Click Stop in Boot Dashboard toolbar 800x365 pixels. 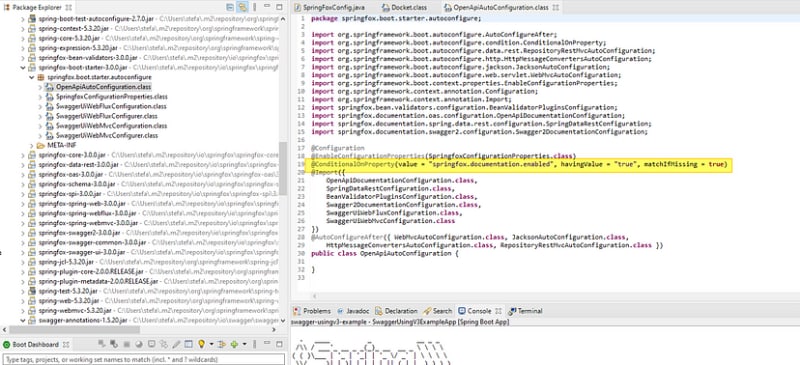pyautogui.click(x=127, y=344)
